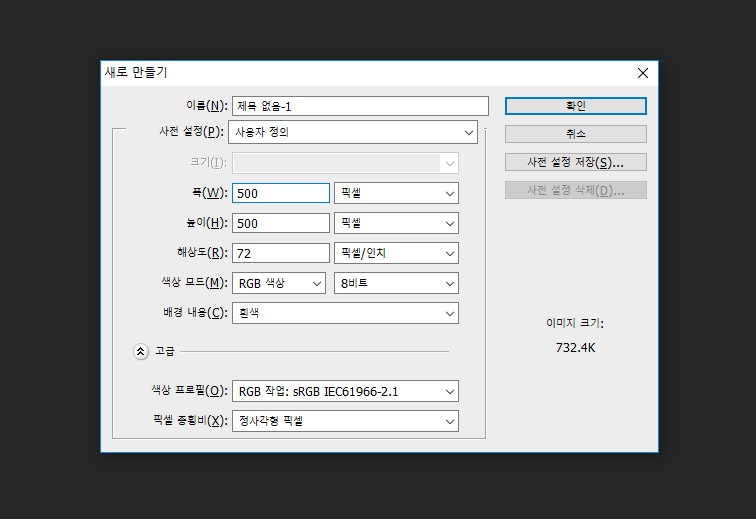The image size is (756, 519).
Task: Open the 높이 unit 픽셀 dropdown
Action: coord(396,223)
